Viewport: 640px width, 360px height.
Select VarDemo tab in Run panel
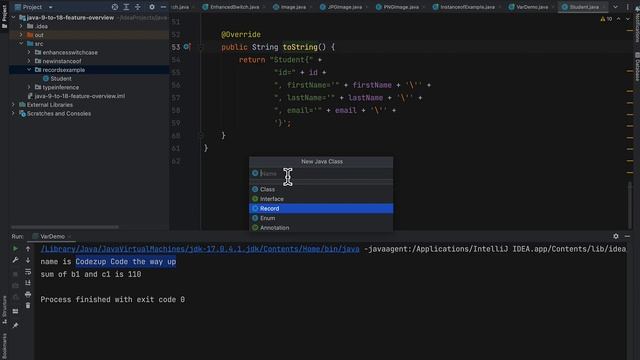pos(52,236)
